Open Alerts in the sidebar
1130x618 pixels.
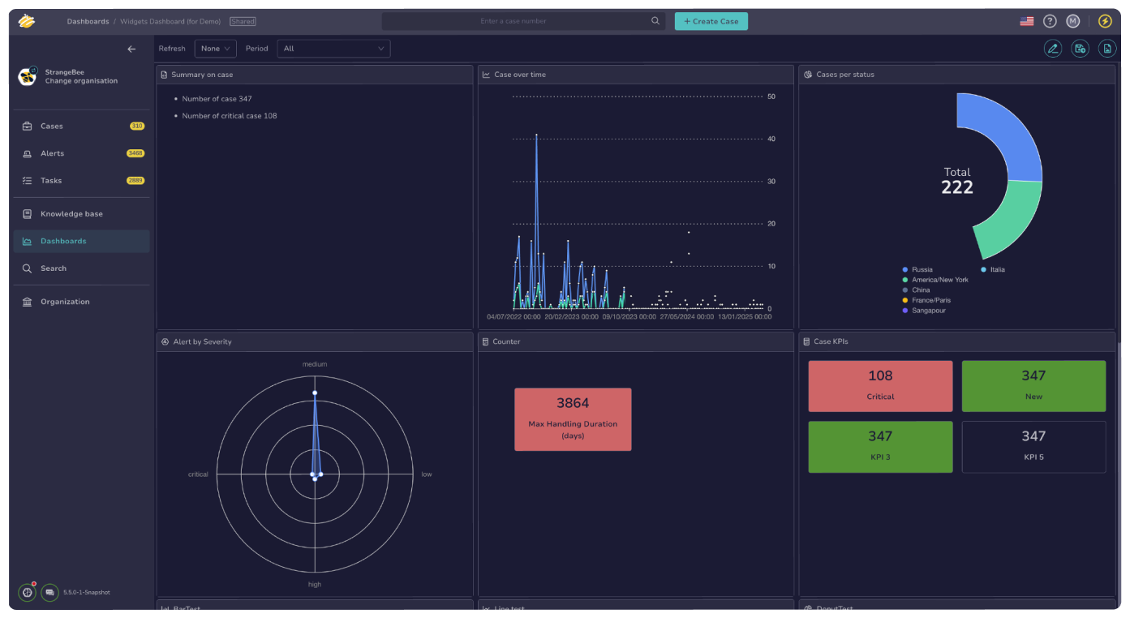click(x=81, y=153)
